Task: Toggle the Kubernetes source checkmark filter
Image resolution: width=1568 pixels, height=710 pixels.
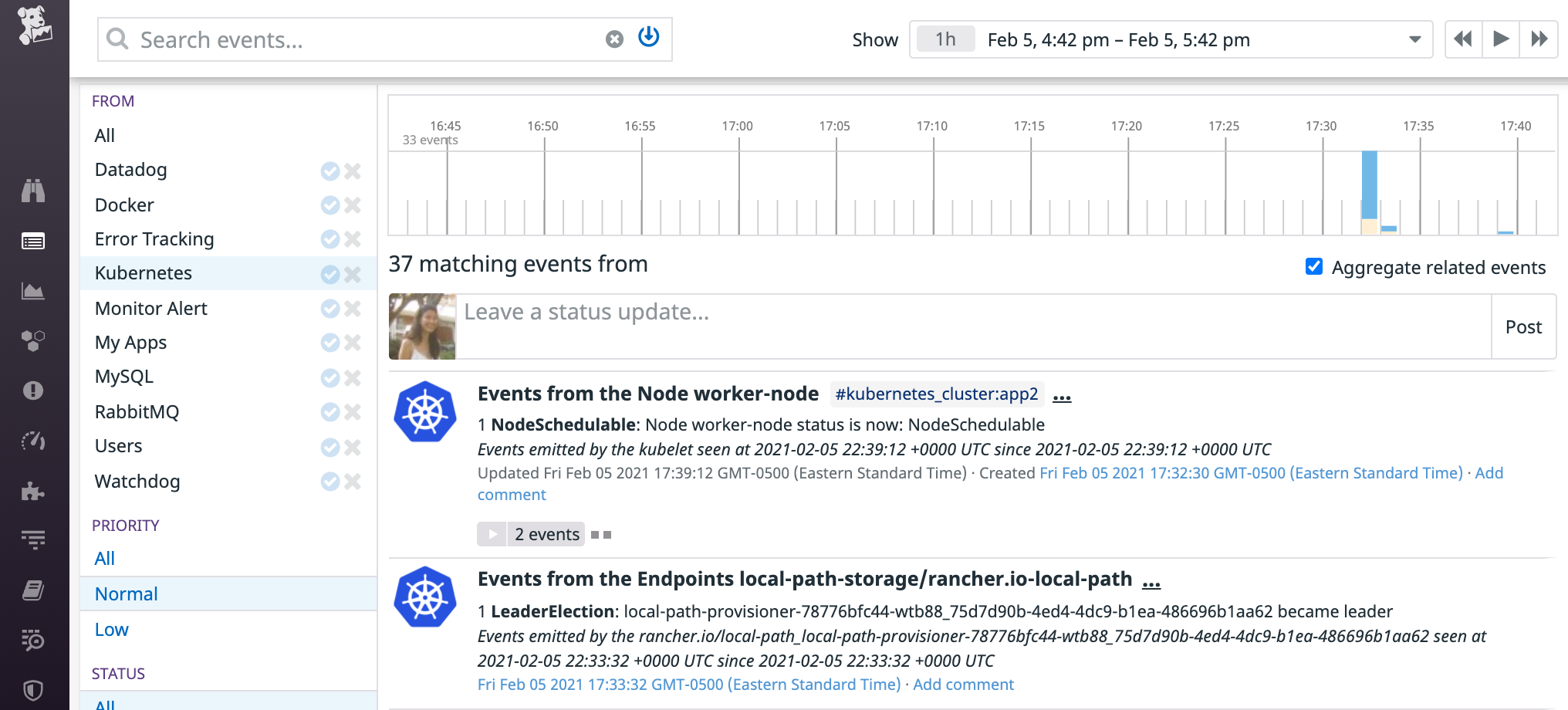Action: tap(330, 274)
